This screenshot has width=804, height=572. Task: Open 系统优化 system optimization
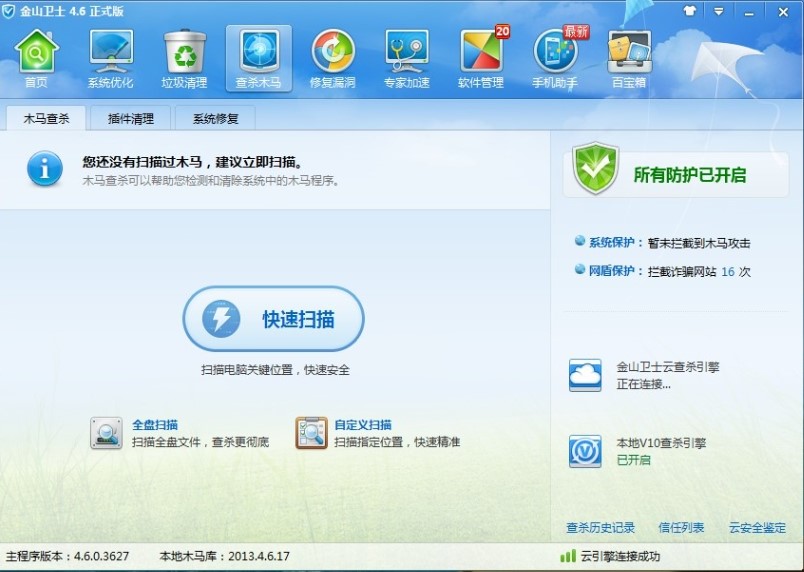pyautogui.click(x=110, y=58)
